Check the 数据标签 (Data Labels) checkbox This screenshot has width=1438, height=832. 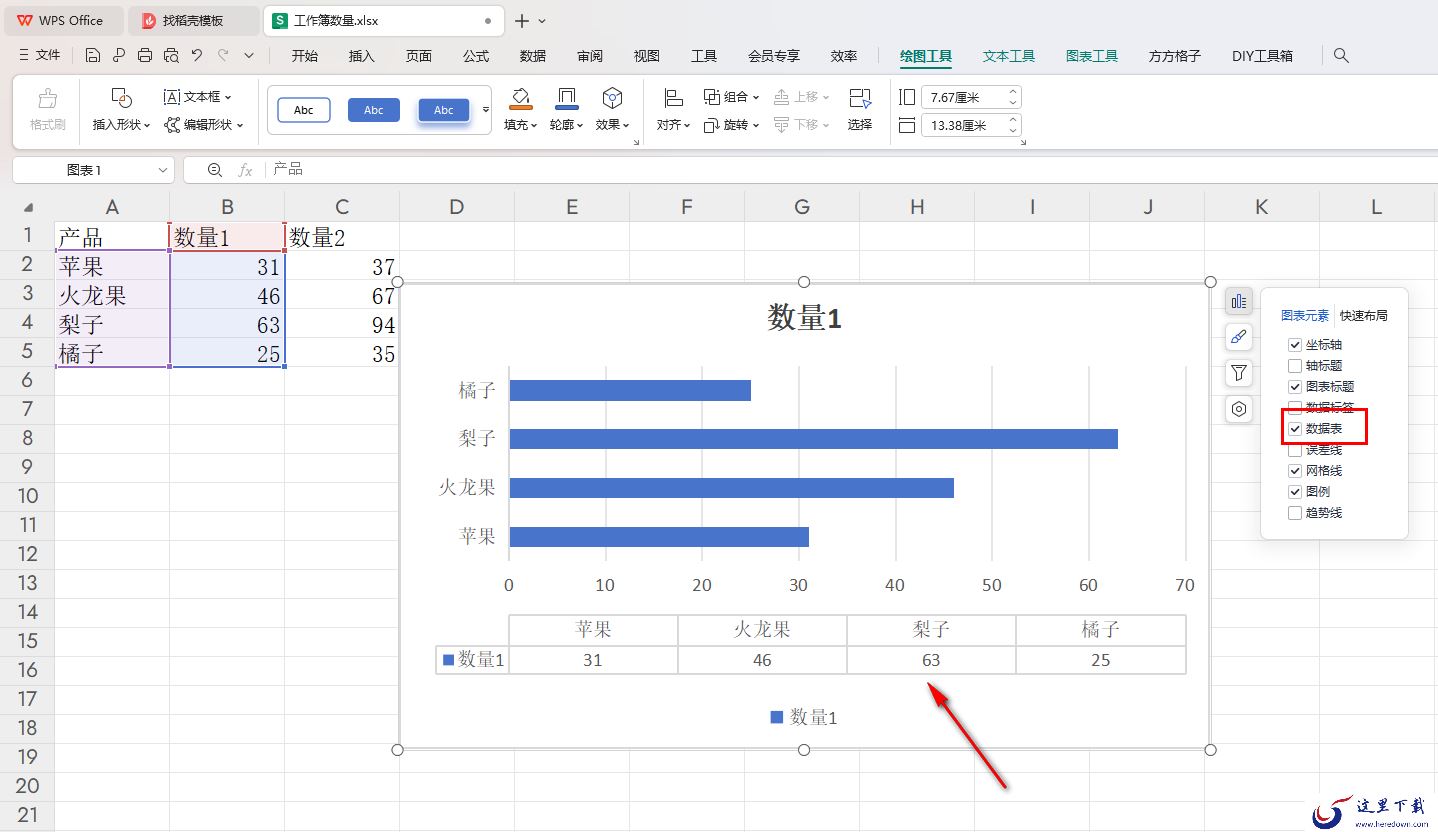tap(1295, 408)
